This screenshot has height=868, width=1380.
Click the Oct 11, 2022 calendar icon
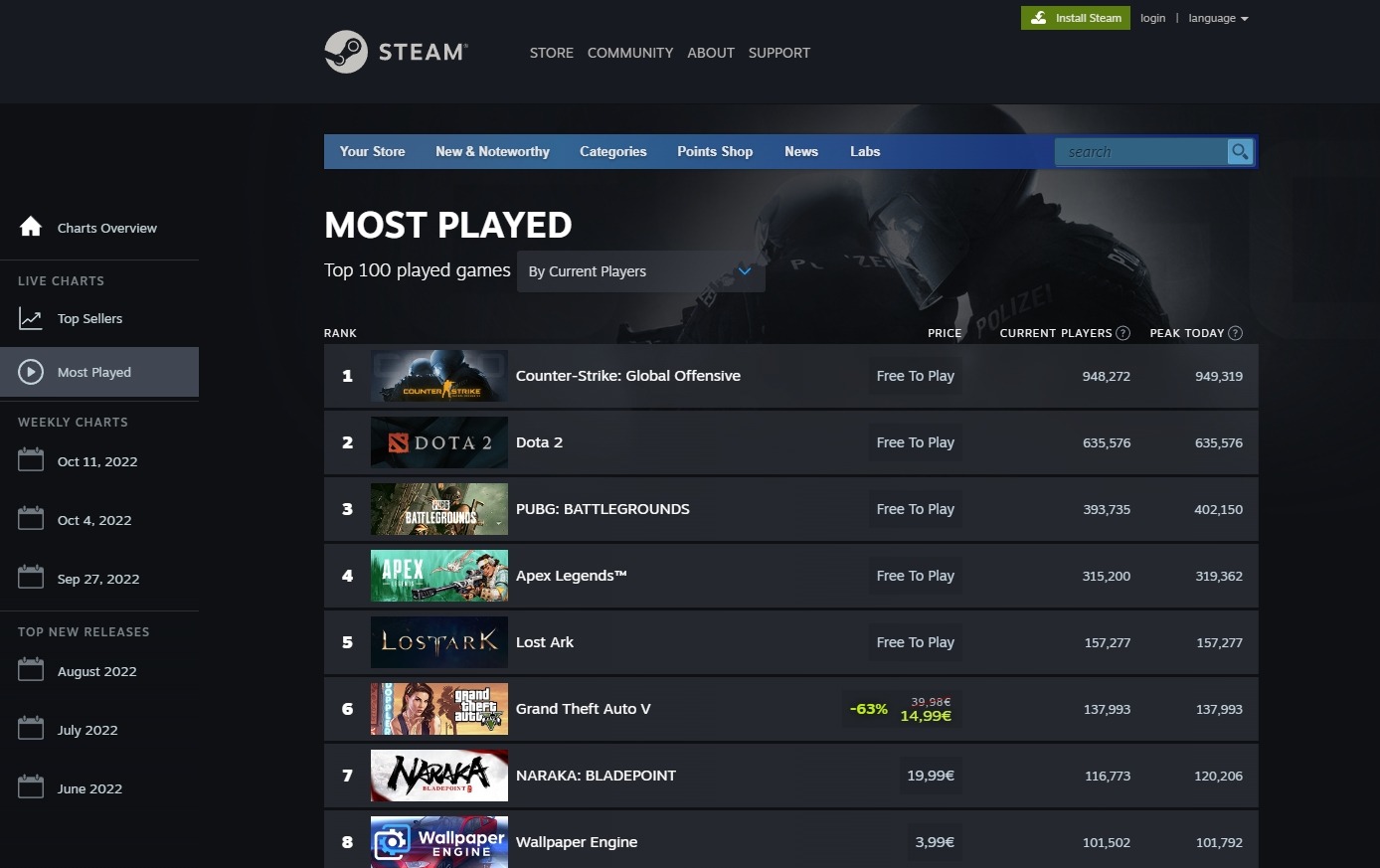point(31,460)
